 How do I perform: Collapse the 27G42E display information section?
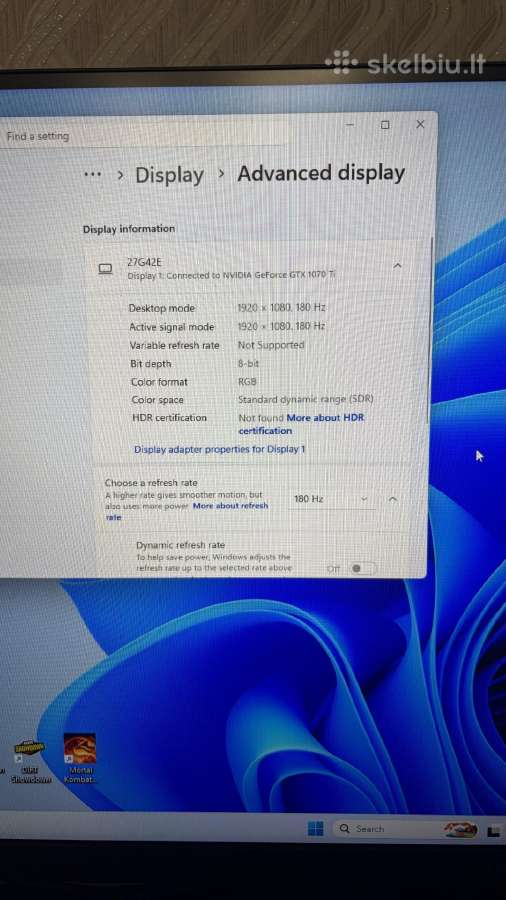[397, 265]
